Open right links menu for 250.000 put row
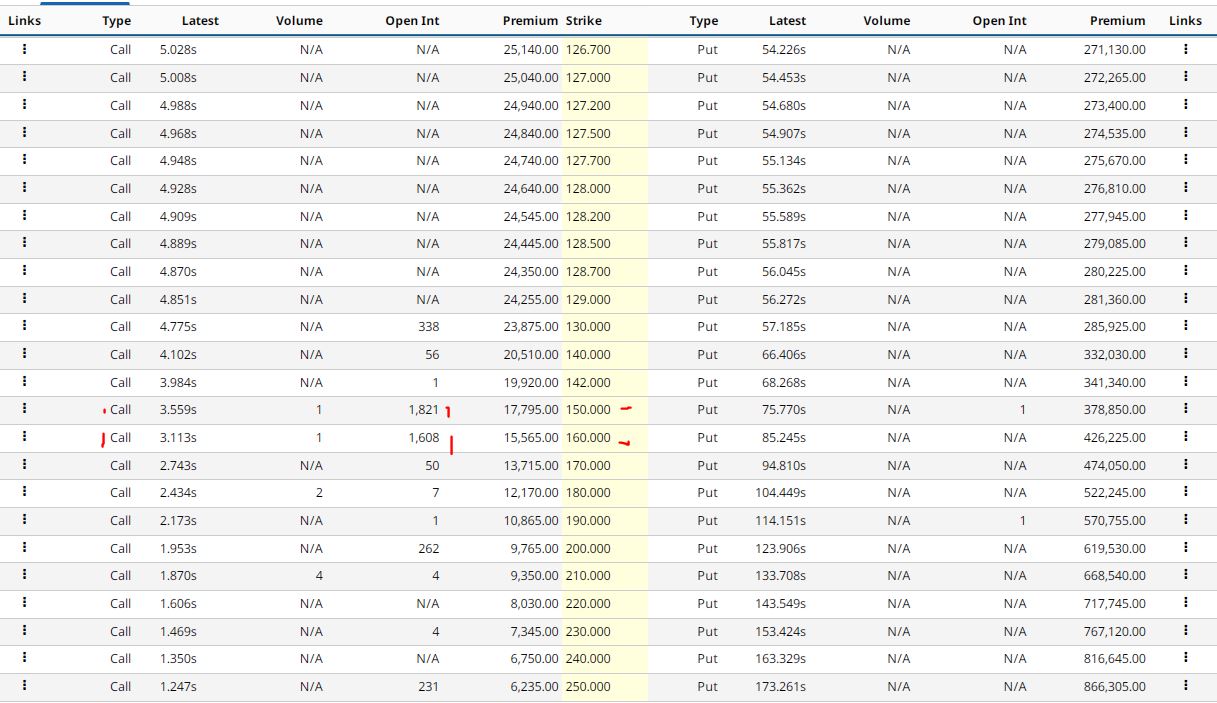This screenshot has width=1217, height=703. click(1185, 686)
